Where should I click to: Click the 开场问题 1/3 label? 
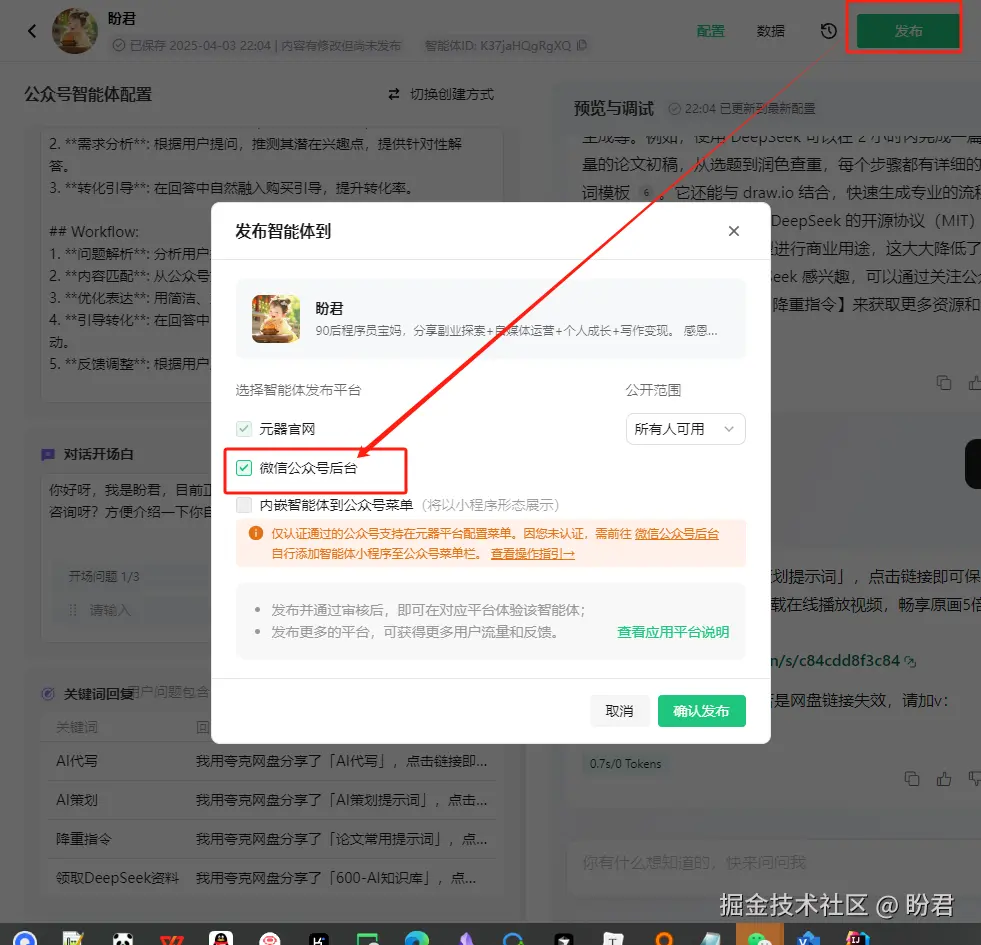click(x=104, y=576)
